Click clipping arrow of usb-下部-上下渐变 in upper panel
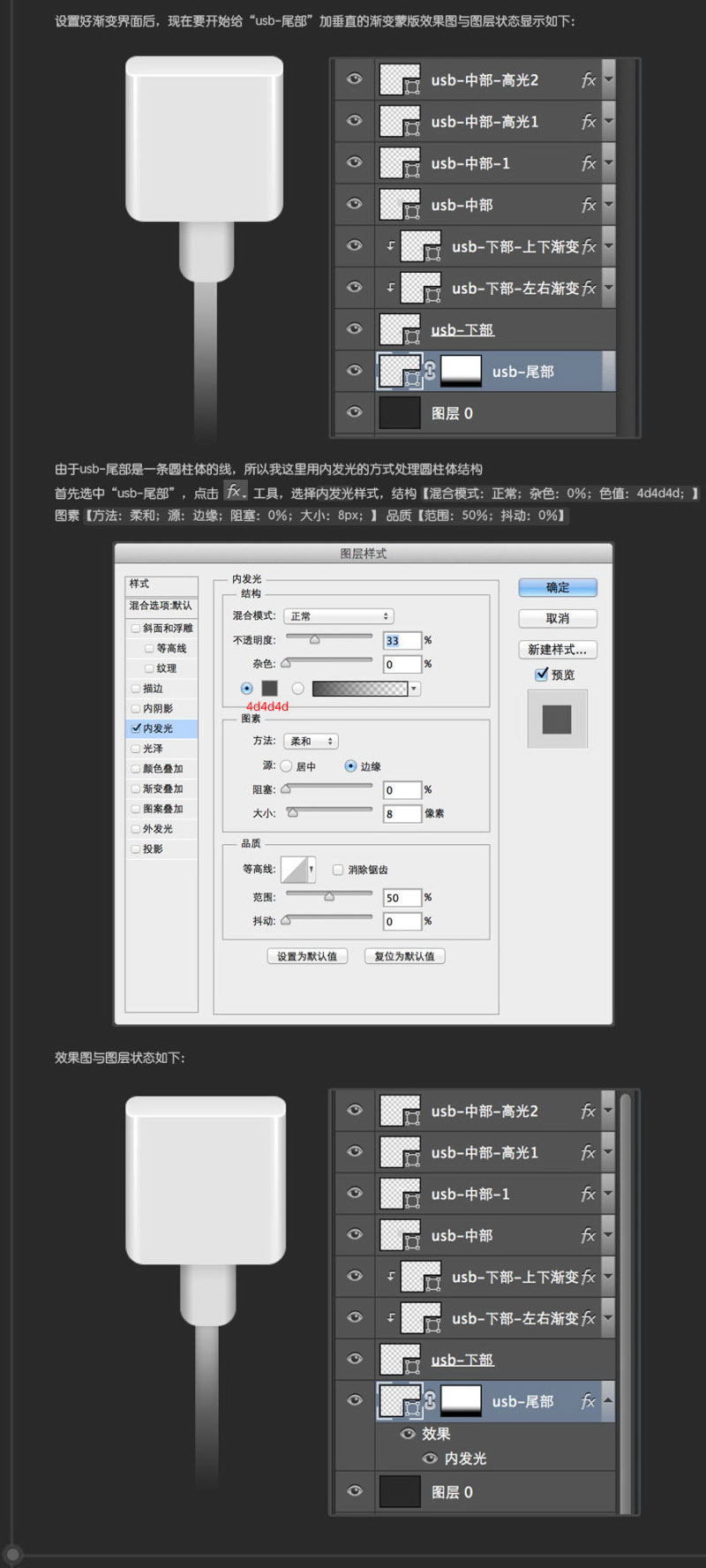Viewport: 706px width, 1568px height. click(390, 246)
